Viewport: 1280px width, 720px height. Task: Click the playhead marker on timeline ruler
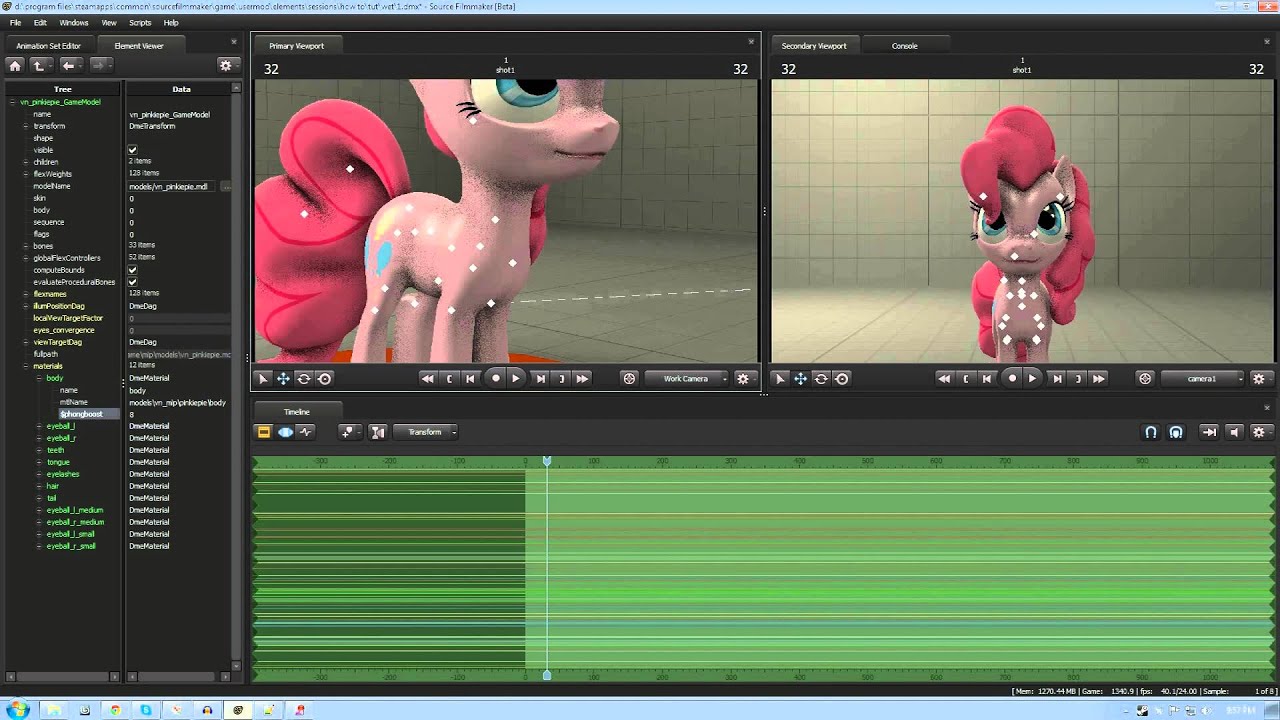[x=547, y=461]
